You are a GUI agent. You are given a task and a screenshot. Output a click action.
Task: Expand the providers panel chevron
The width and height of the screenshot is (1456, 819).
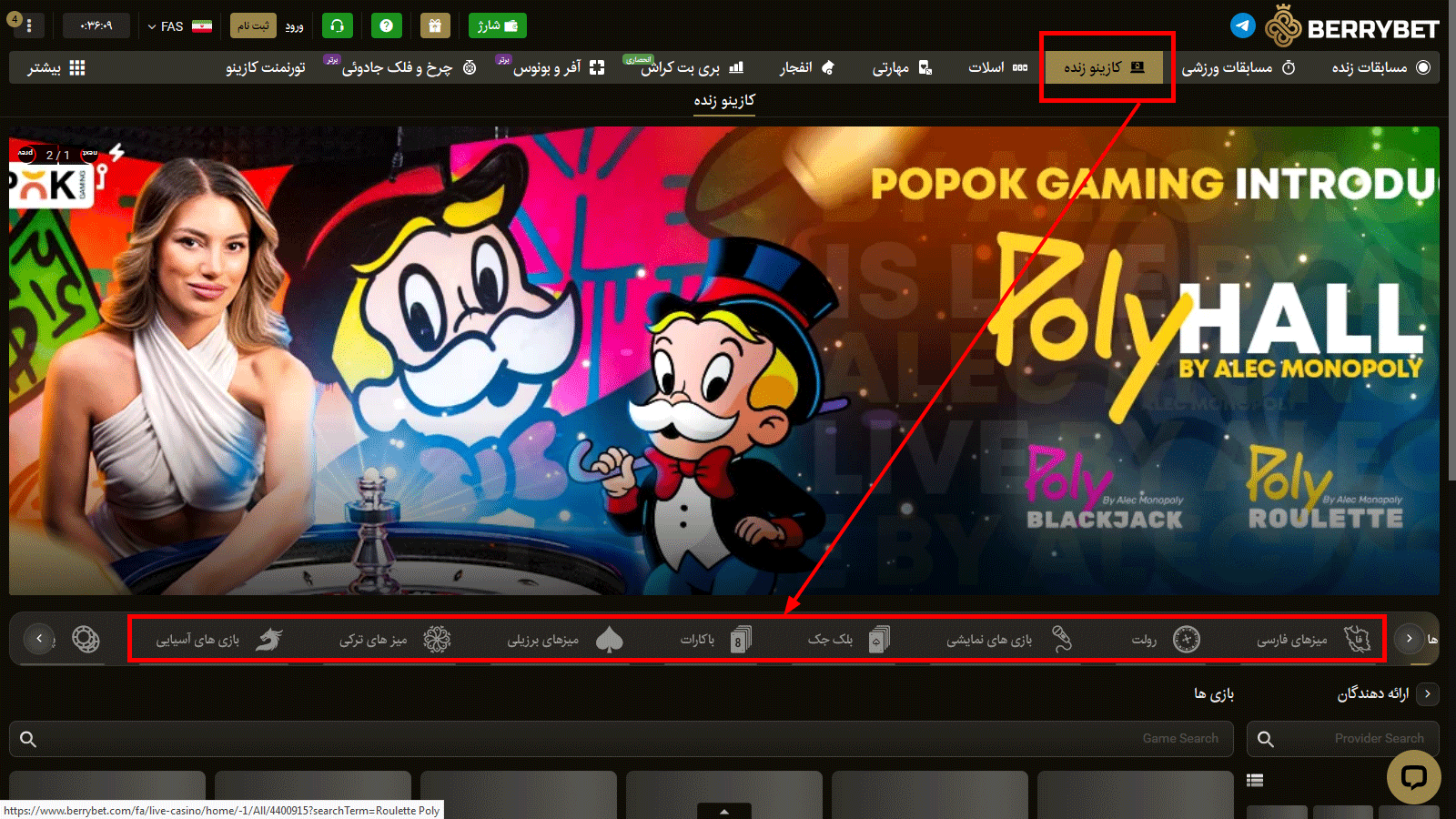(x=1427, y=693)
